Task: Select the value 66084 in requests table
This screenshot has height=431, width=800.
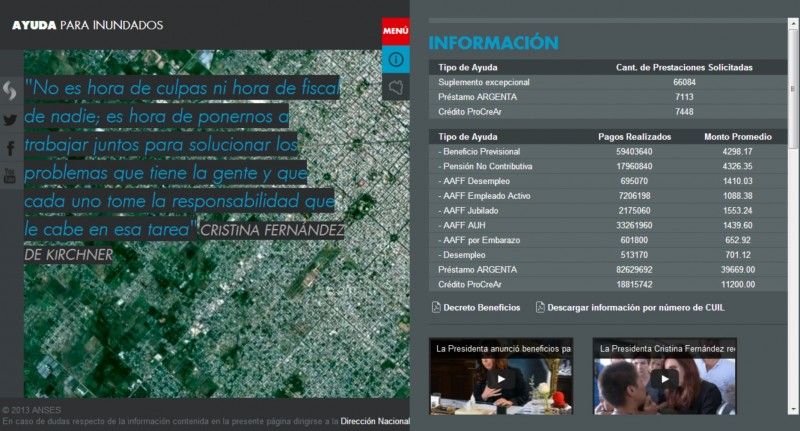Action: pos(684,82)
